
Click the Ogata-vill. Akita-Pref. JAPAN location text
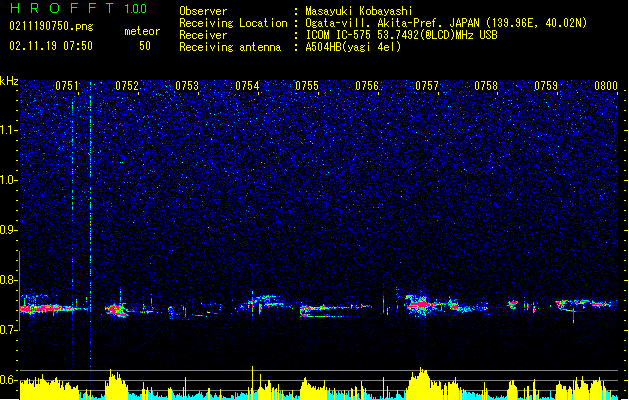(x=446, y=23)
